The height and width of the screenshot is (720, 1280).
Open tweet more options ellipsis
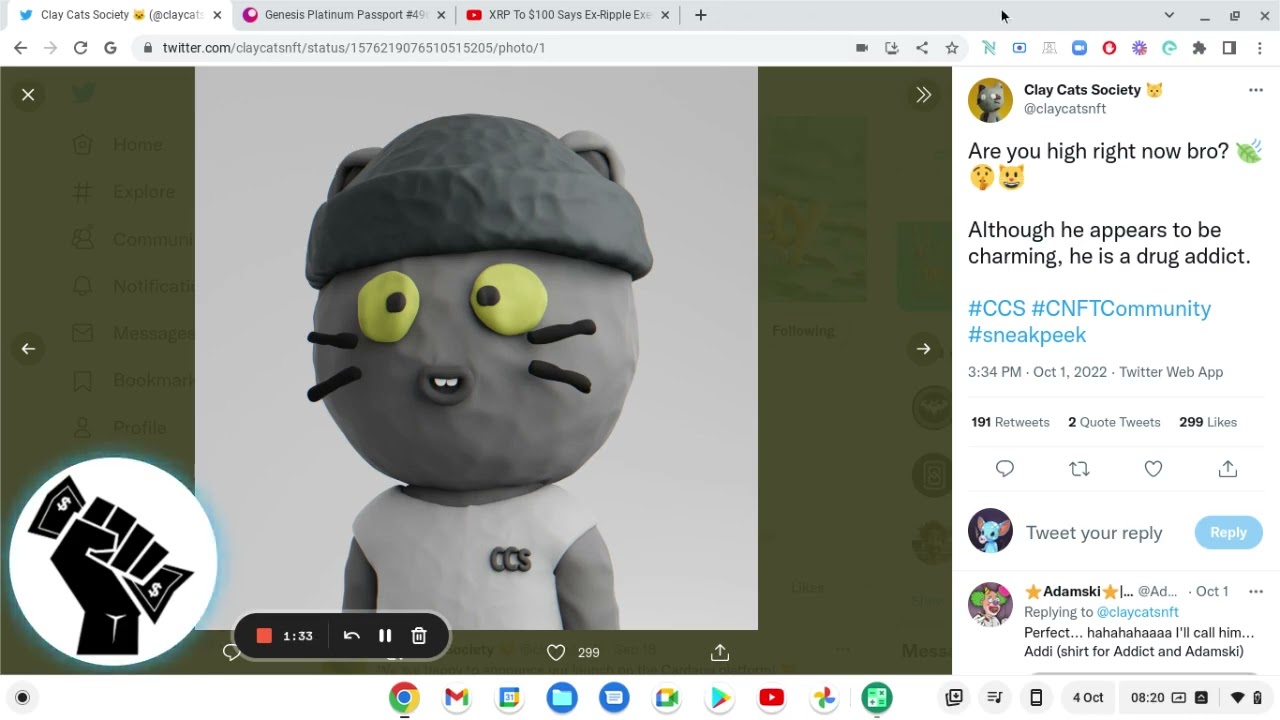pos(1256,90)
